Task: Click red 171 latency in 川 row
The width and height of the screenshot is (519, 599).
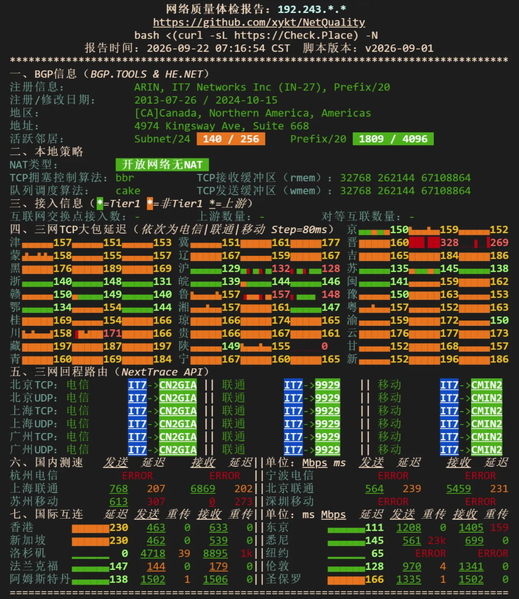Action: click(x=112, y=333)
